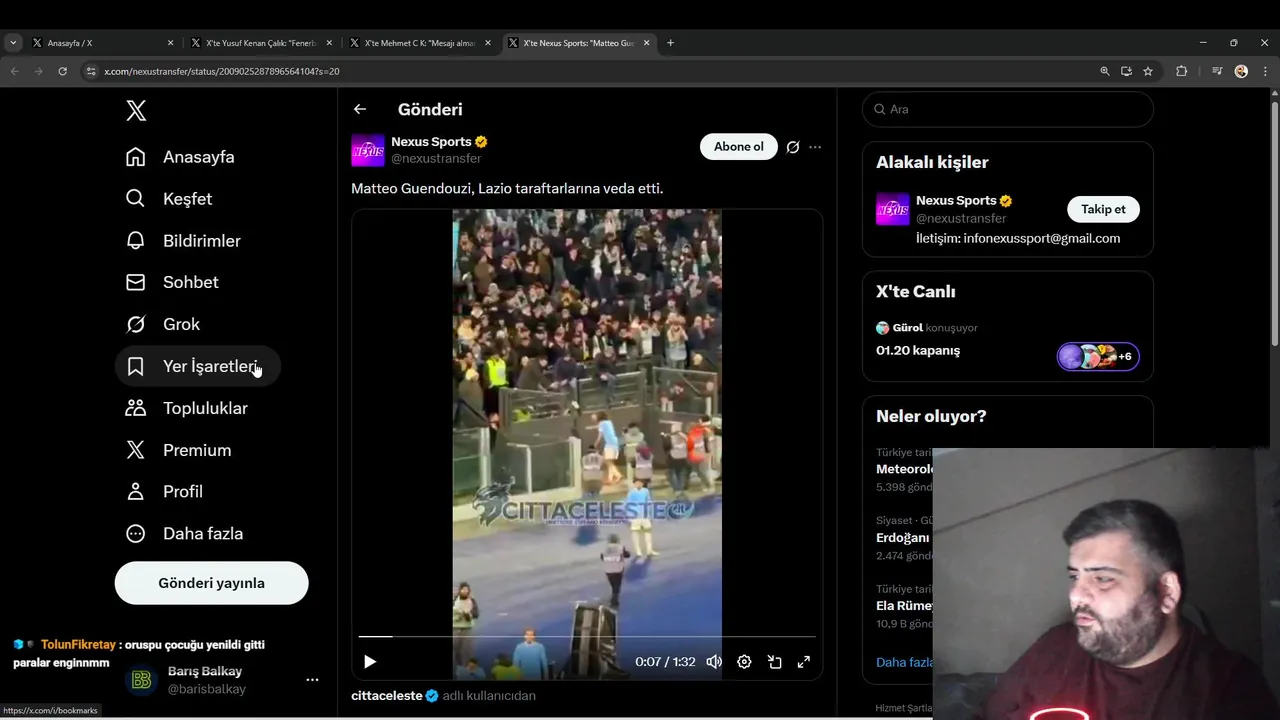Open Sohbet messages
Screen dimensions: 1280x720
tap(172, 283)
